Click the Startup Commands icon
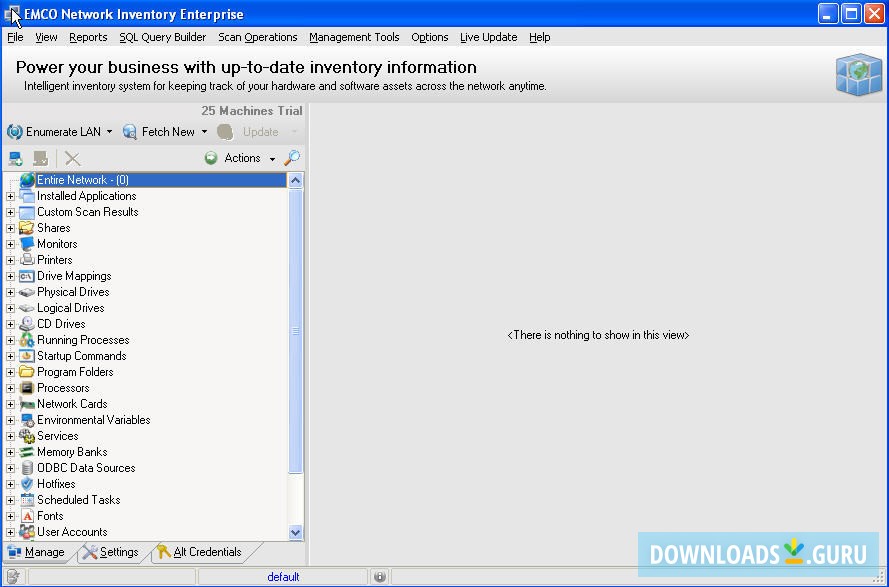The height and width of the screenshot is (587, 889). pyautogui.click(x=27, y=356)
